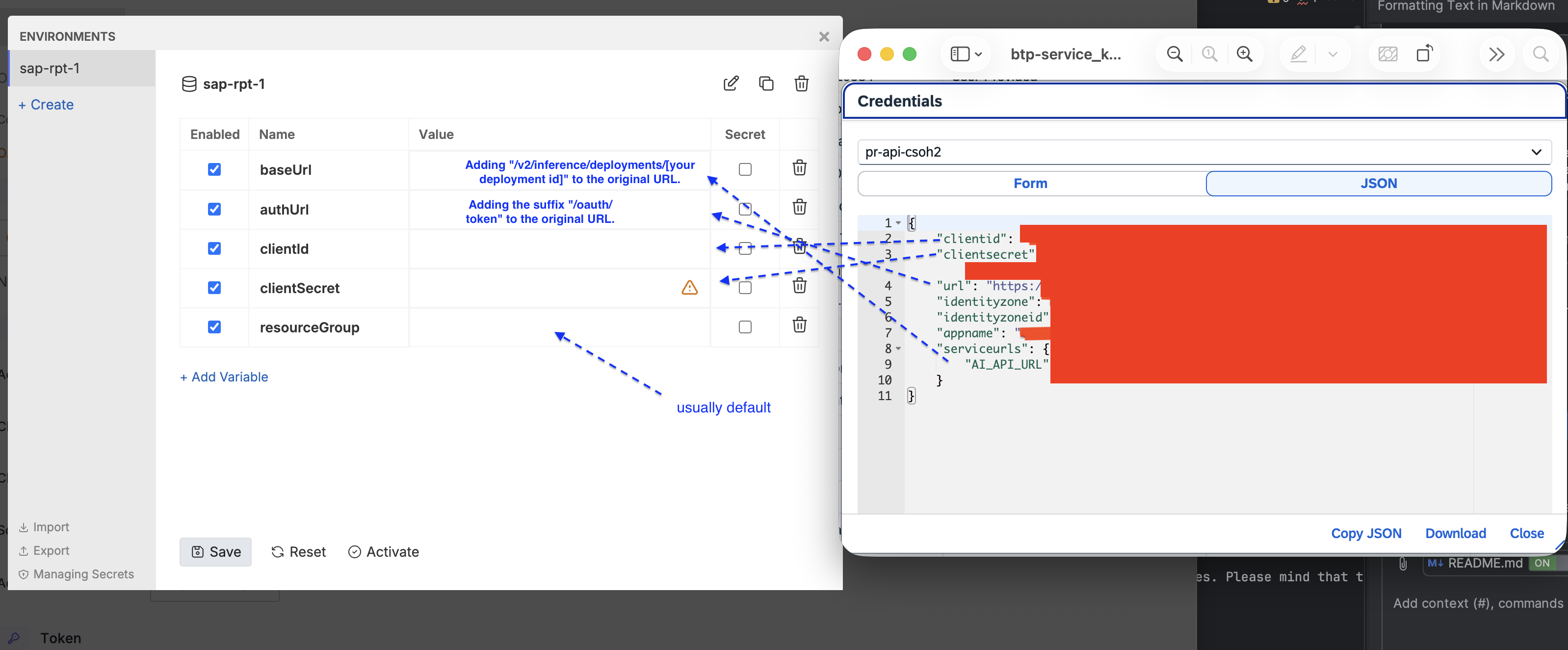The image size is (1568, 650).
Task: Click the actual size magnifier in Preview toolbar
Action: (x=1209, y=54)
